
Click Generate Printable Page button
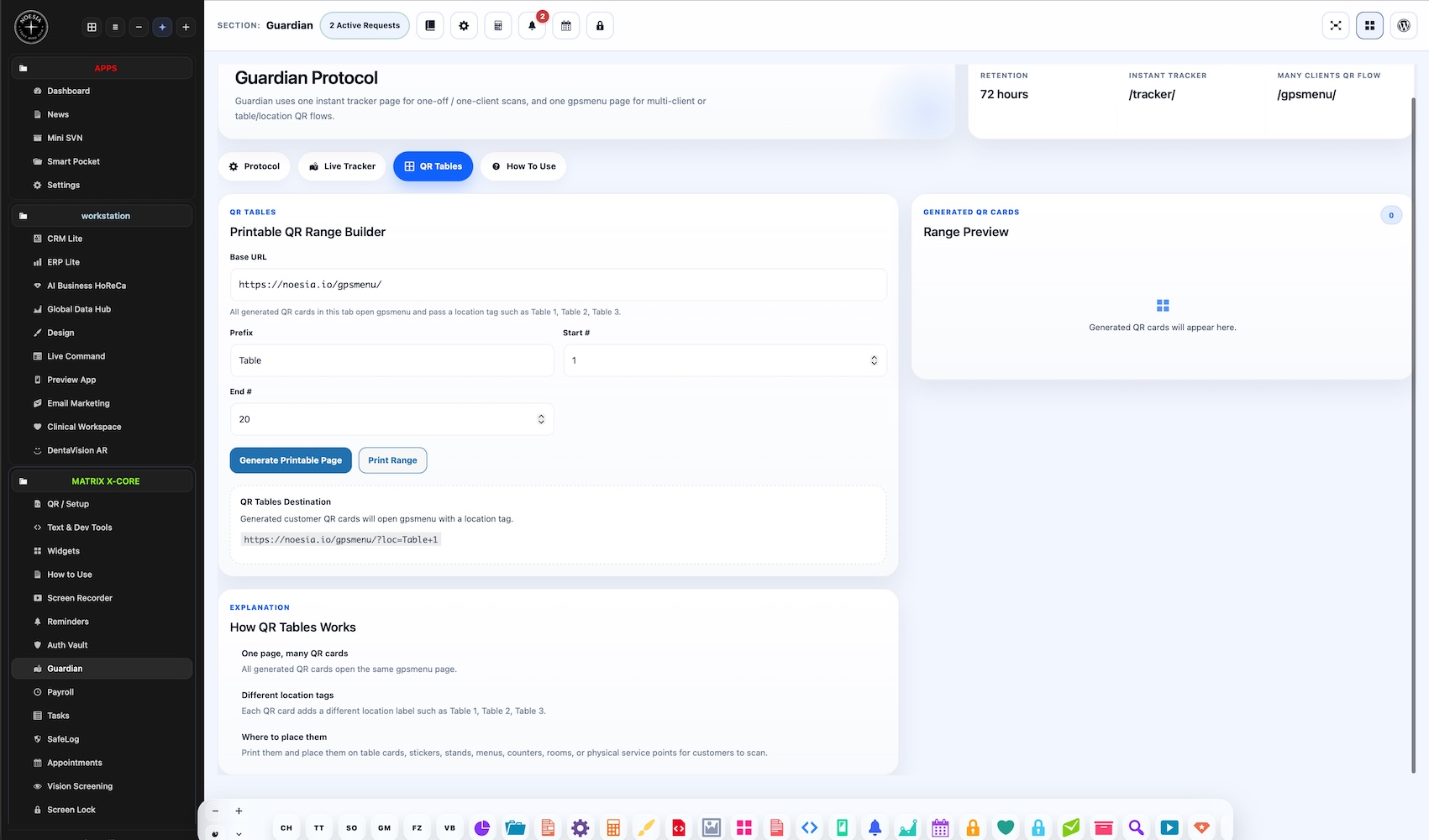[x=291, y=460]
